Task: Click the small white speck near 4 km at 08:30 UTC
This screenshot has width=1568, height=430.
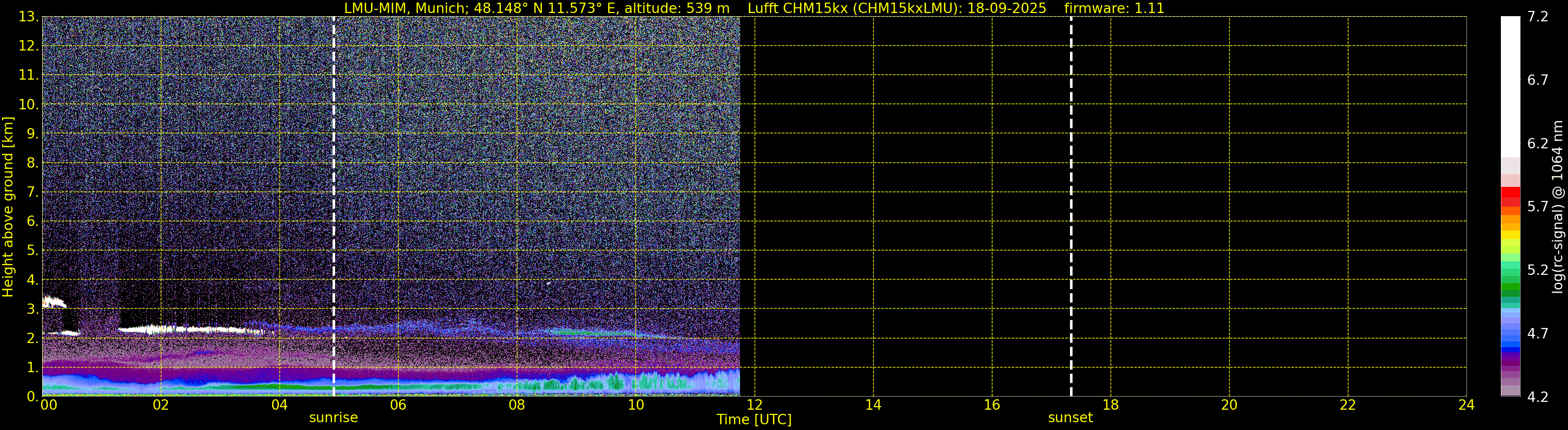Action: (549, 283)
